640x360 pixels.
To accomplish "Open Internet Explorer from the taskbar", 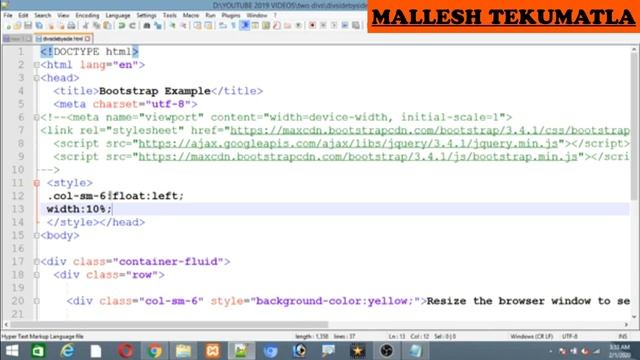I will [67, 351].
